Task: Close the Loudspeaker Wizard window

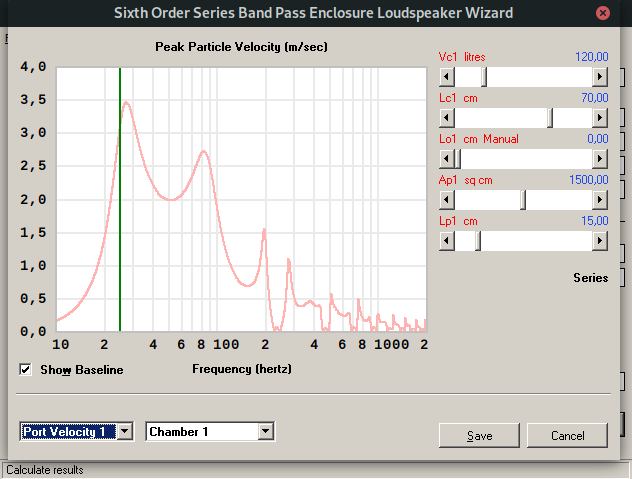Action: [603, 13]
